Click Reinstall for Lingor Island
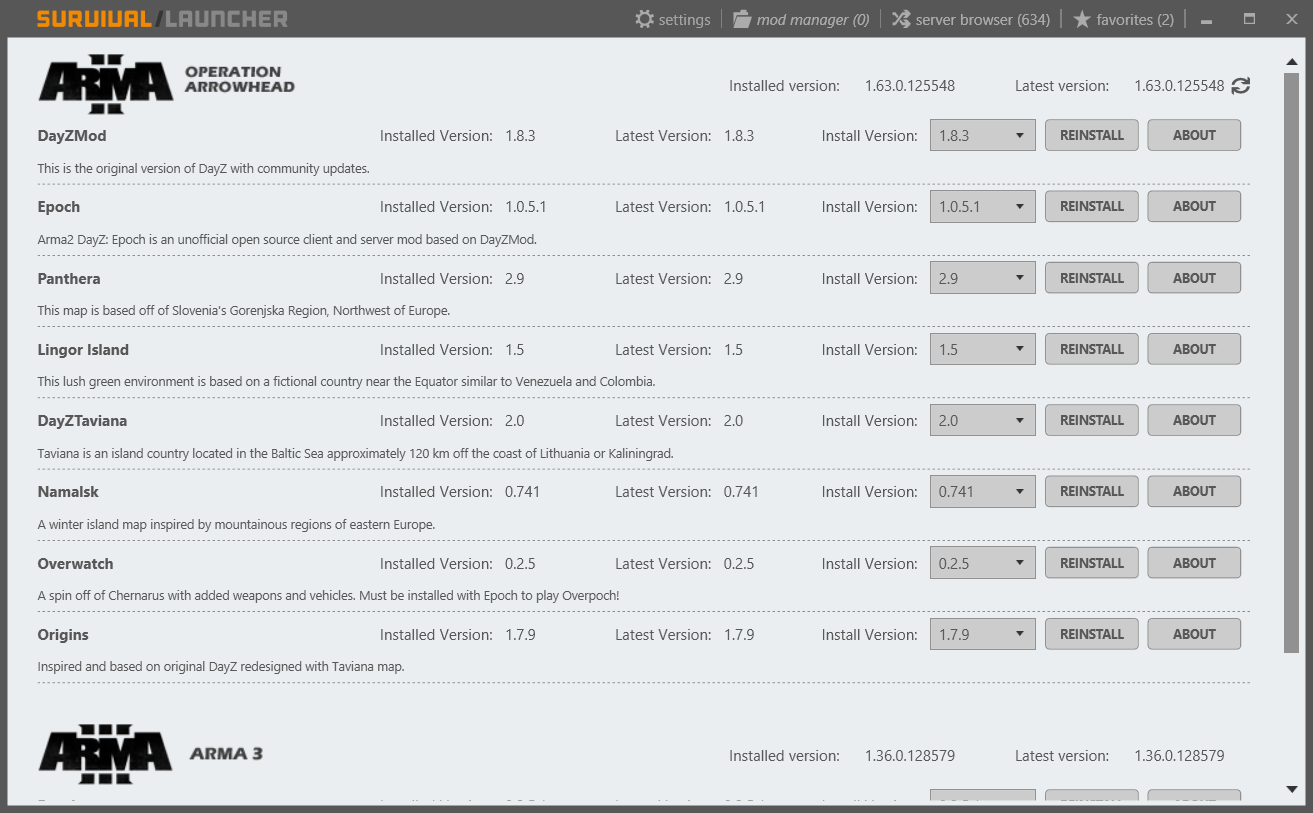Image resolution: width=1313 pixels, height=813 pixels. tap(1092, 349)
